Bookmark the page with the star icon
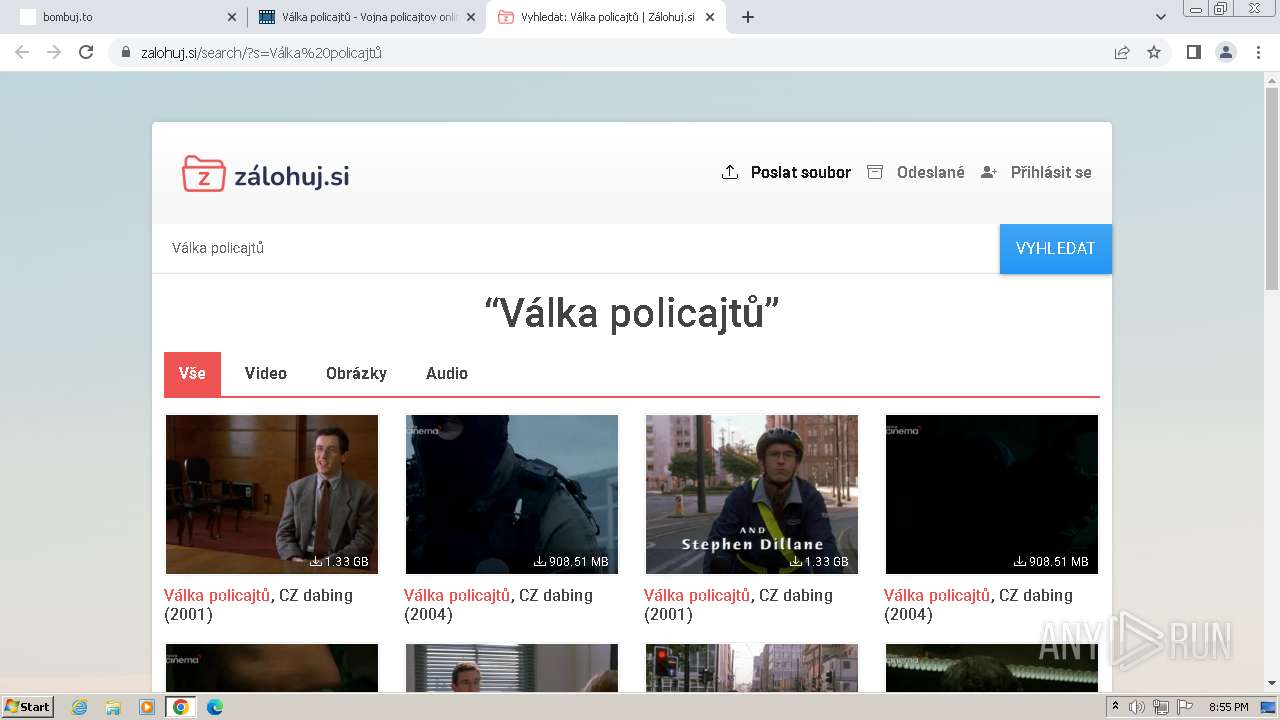 click(x=1154, y=52)
